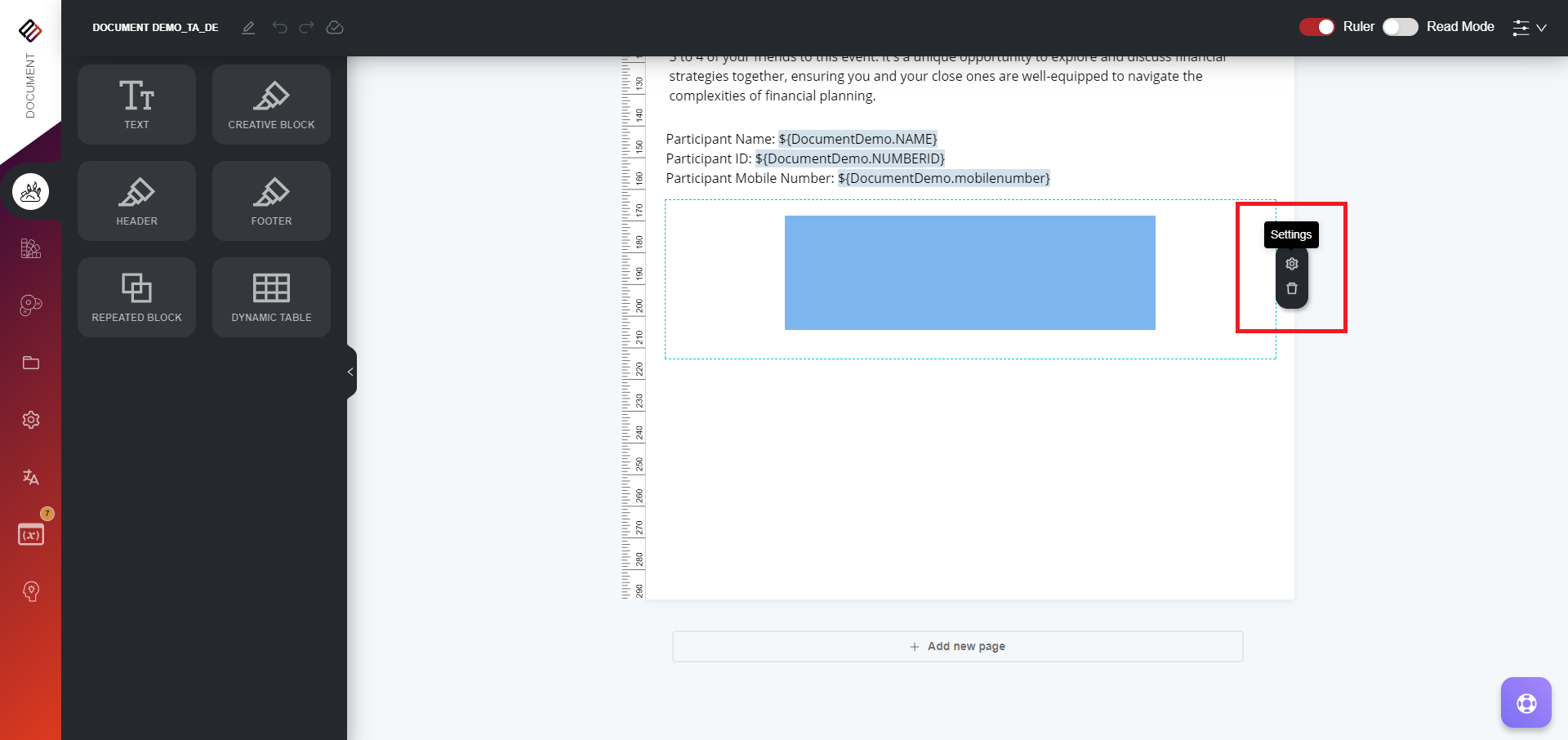Open the formula variables panel showing 7 badge
This screenshot has width=1568, height=740.
(30, 533)
